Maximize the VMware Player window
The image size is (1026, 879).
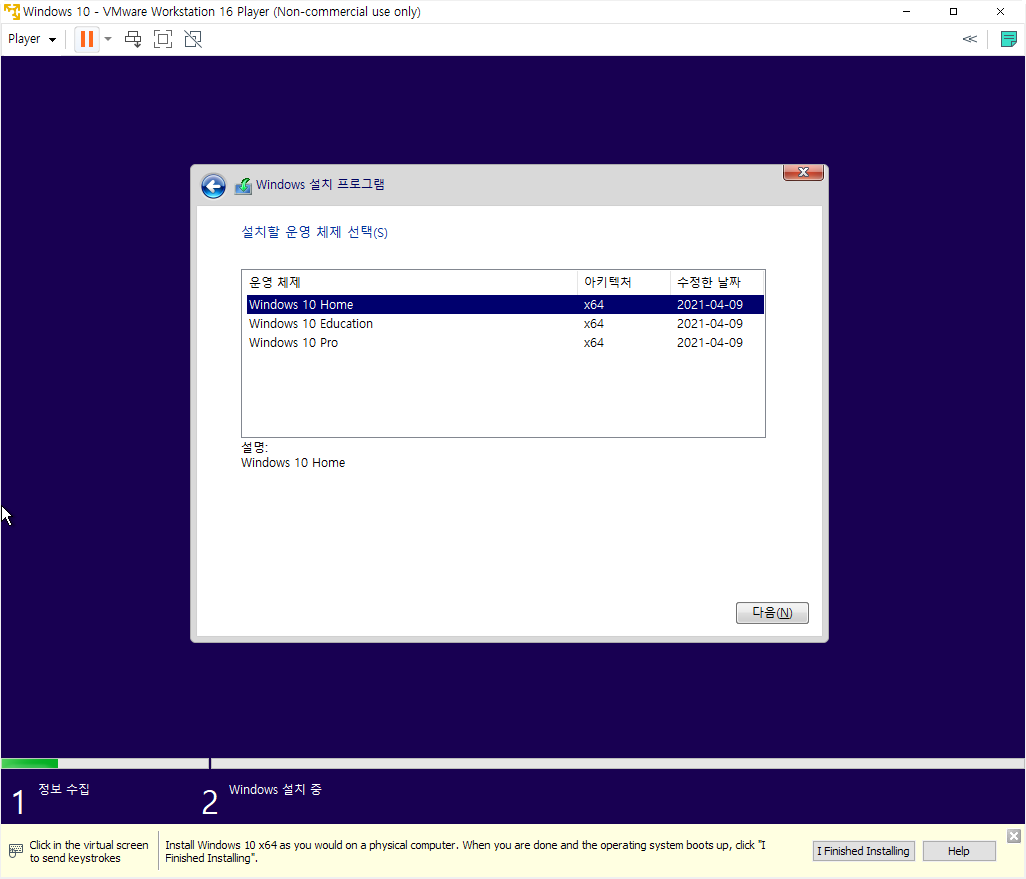953,12
